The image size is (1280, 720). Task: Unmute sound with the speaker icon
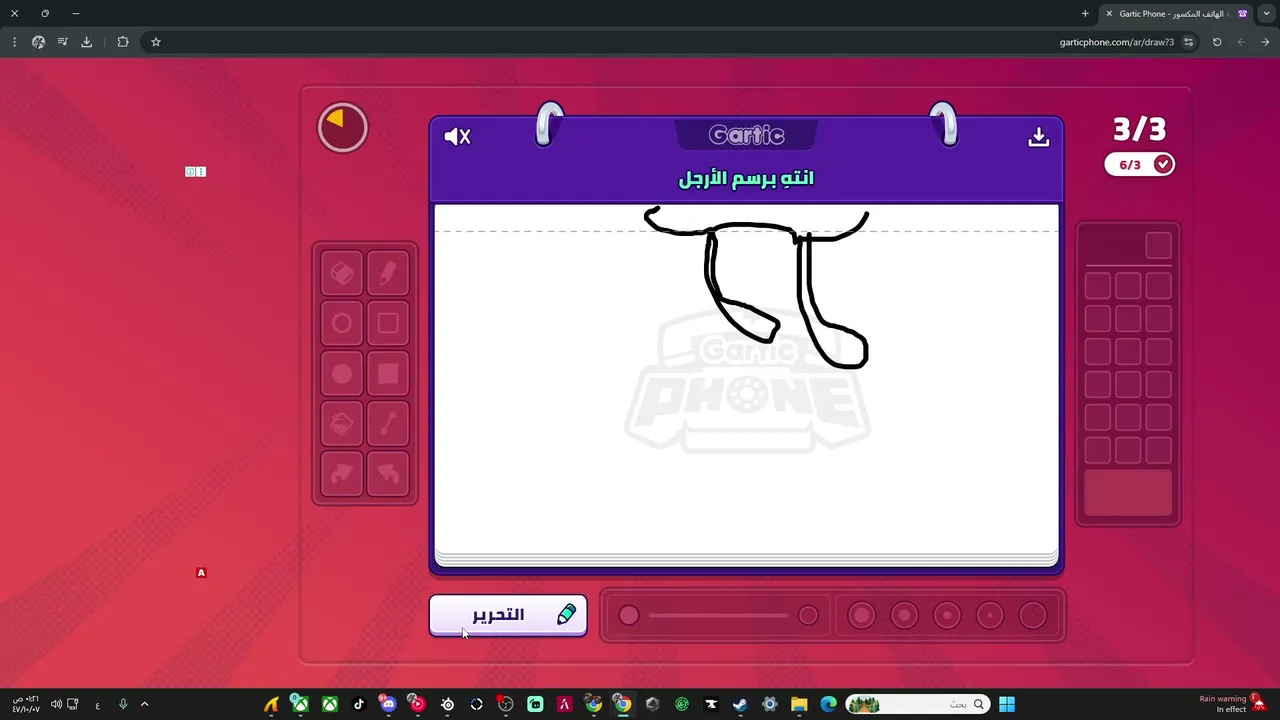457,137
